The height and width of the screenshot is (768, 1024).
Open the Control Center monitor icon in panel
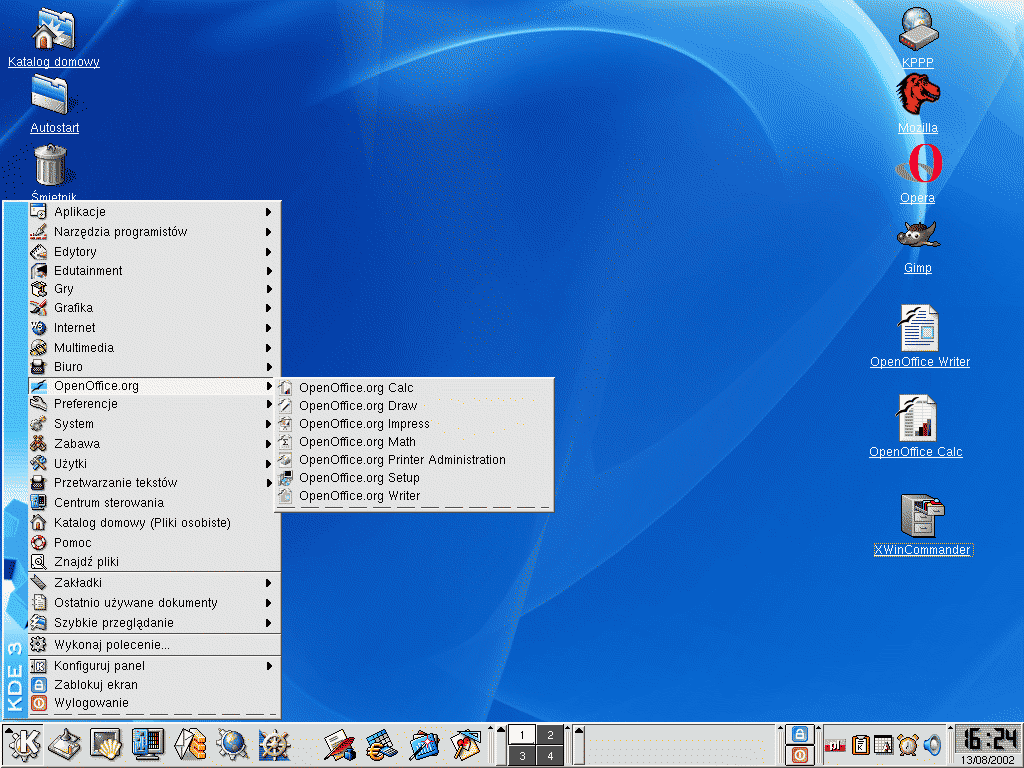(x=148, y=744)
